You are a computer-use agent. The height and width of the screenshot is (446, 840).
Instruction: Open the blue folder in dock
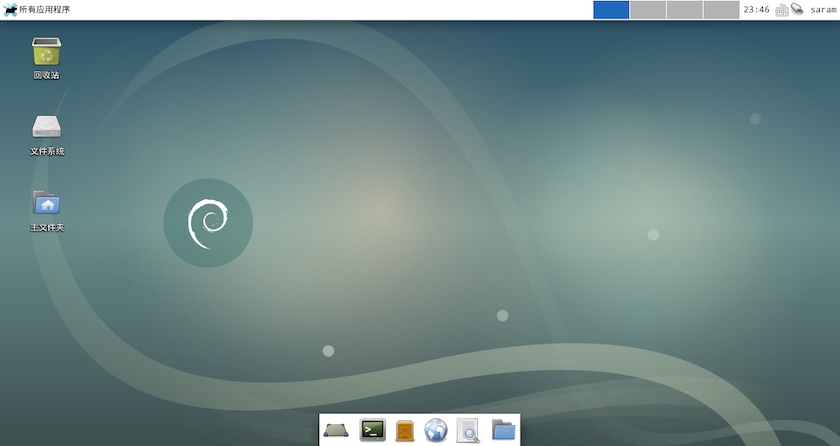[504, 429]
